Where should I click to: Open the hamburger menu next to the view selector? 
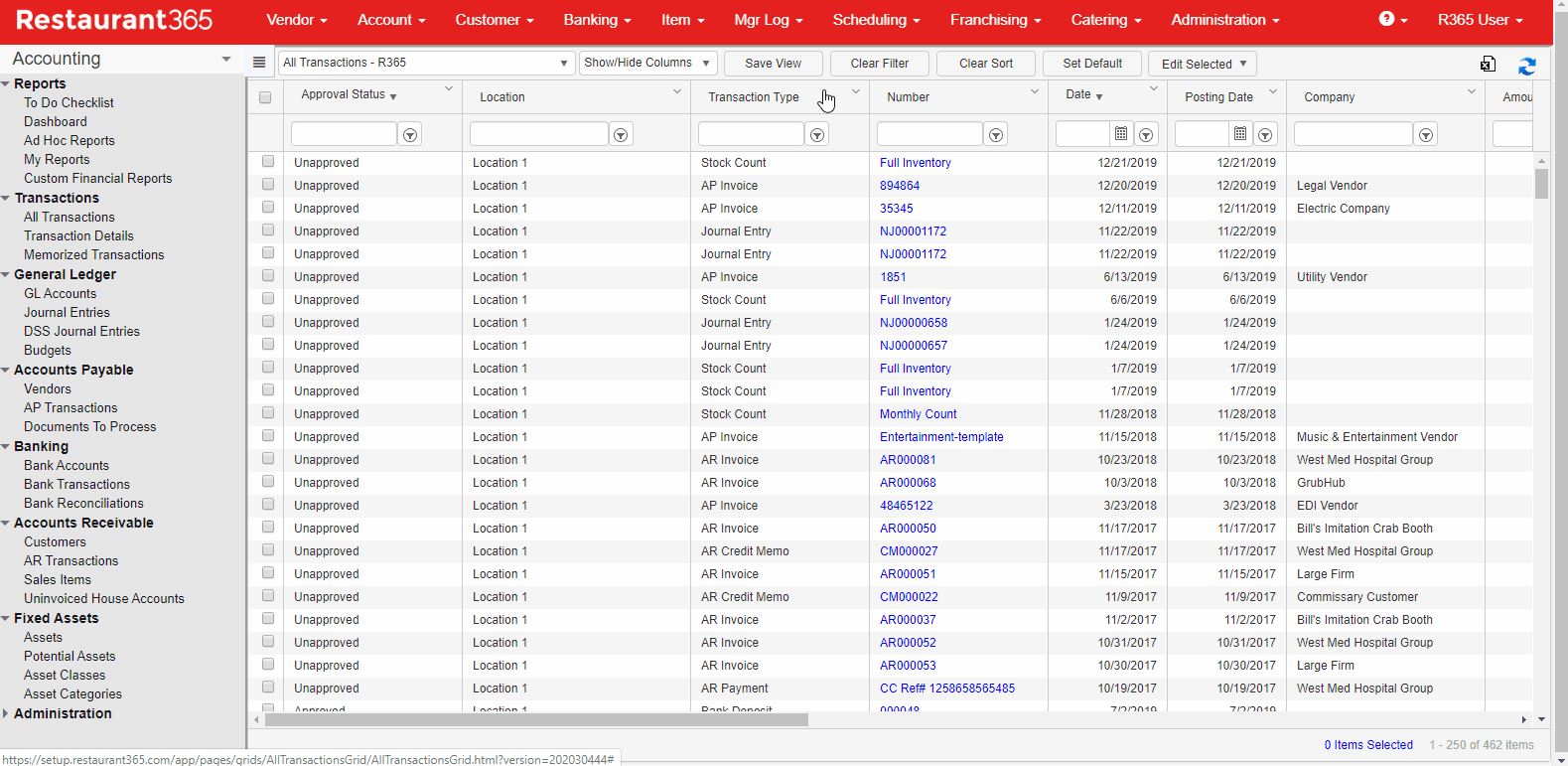tap(259, 63)
